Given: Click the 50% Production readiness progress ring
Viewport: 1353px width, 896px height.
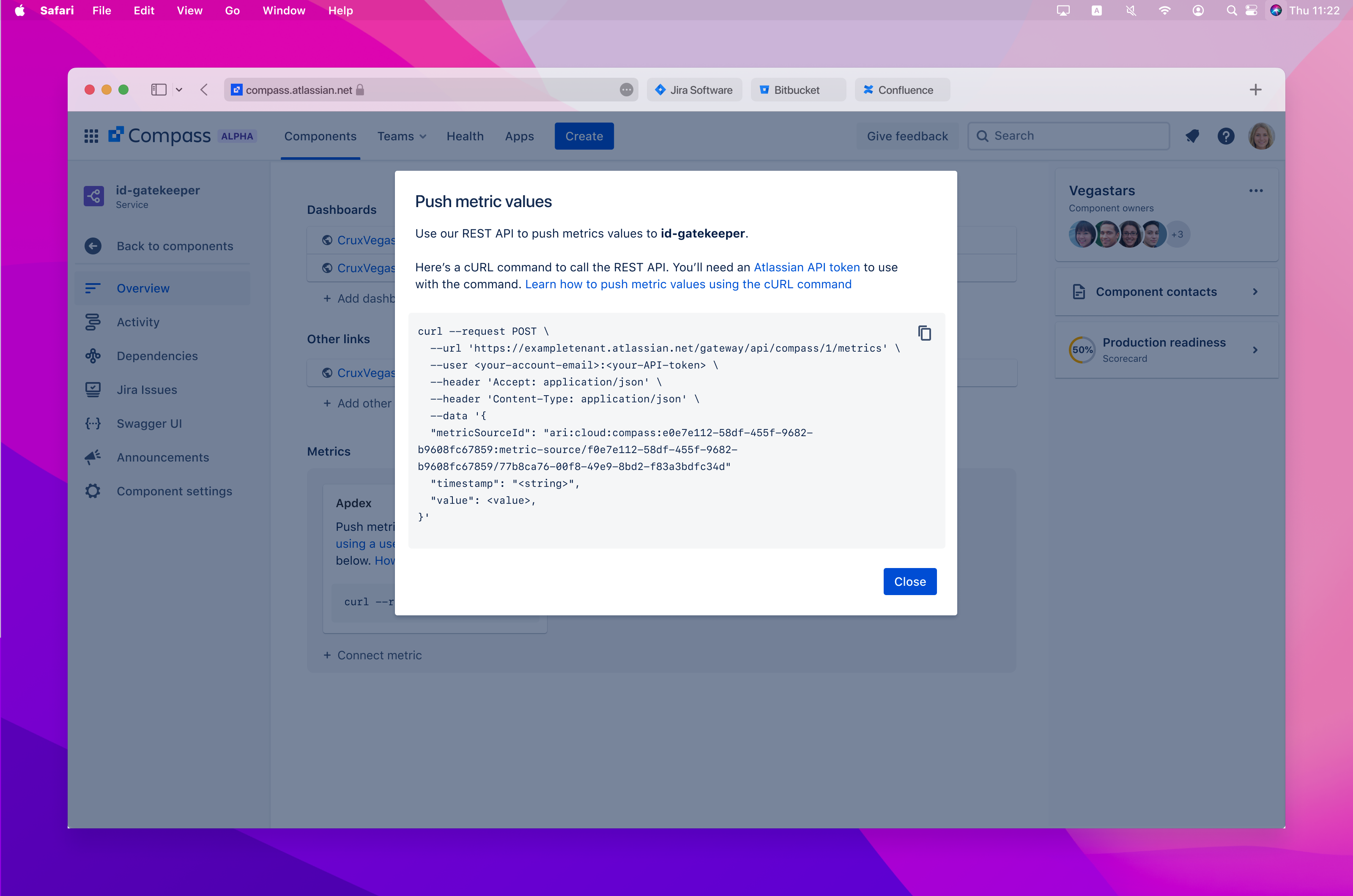Looking at the screenshot, I should (1082, 350).
